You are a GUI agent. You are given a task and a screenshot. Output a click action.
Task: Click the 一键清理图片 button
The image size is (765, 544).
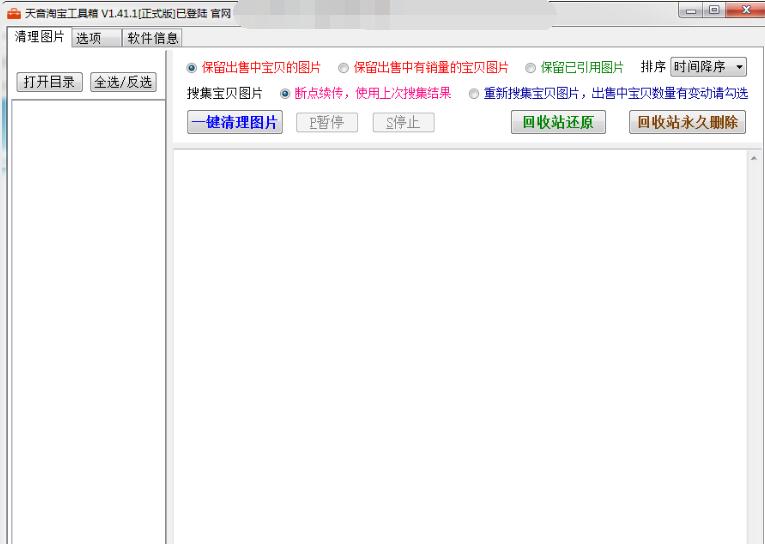(235, 122)
